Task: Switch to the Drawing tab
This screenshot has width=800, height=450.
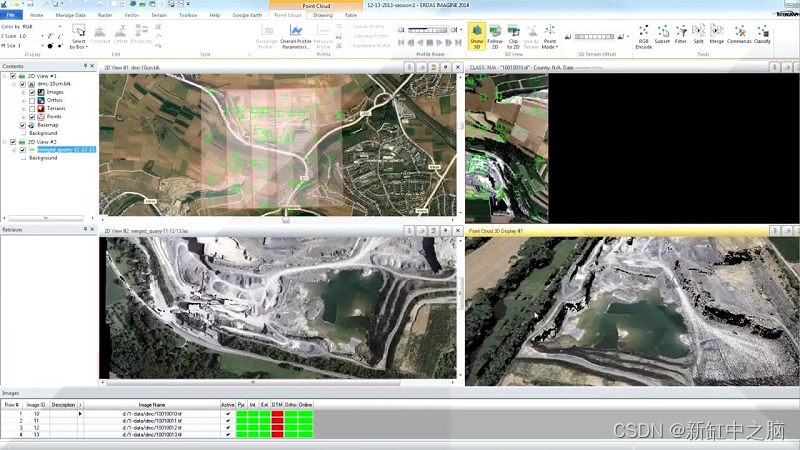Action: pos(323,15)
